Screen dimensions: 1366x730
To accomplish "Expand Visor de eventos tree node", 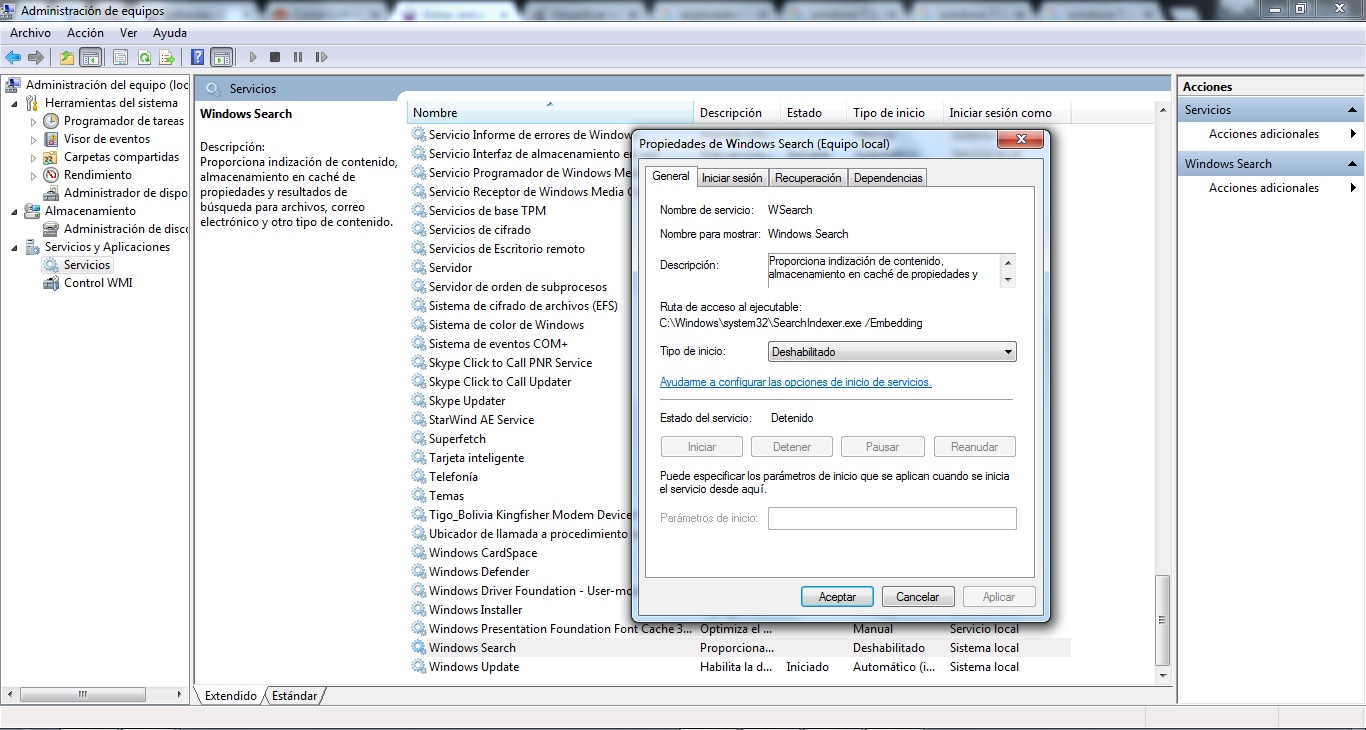I will (x=33, y=140).
